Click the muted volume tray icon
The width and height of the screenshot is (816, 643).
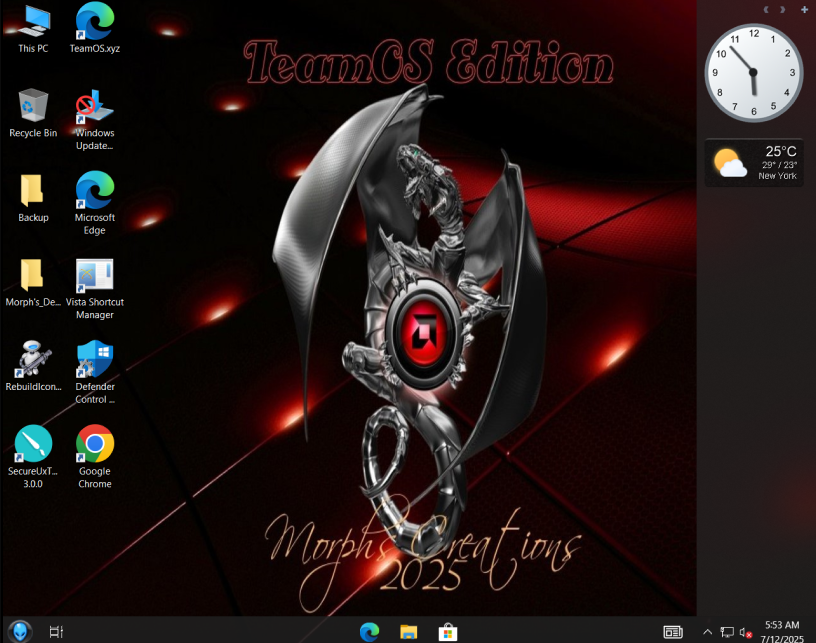(x=745, y=633)
